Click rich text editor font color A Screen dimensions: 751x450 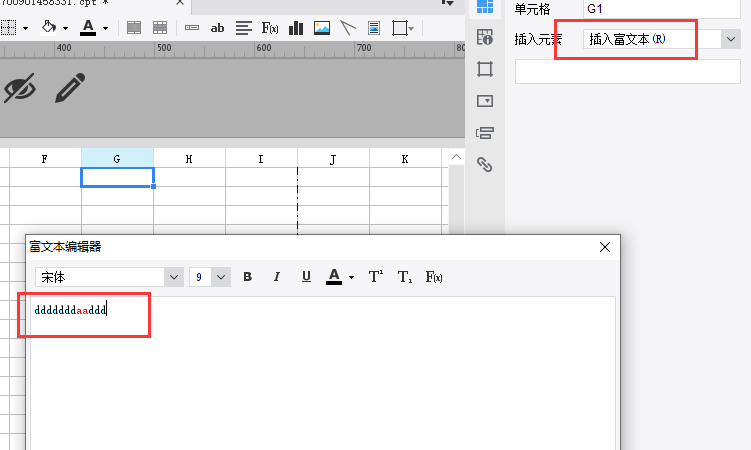tap(334, 276)
